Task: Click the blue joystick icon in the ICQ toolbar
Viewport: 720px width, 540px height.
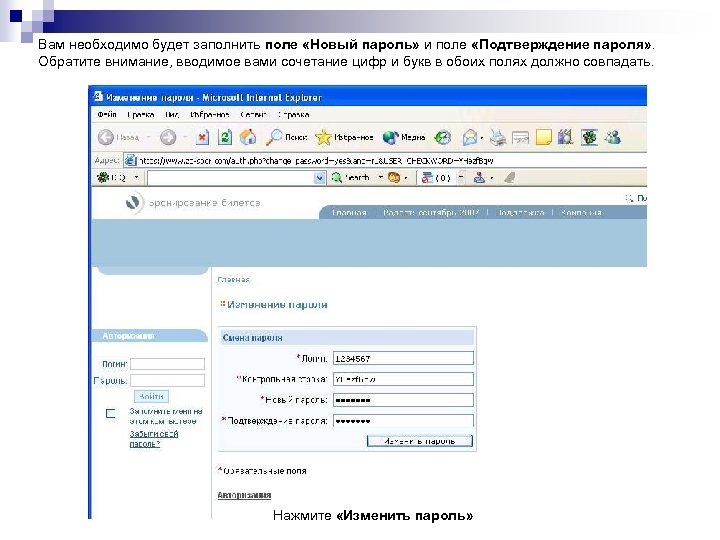Action: pos(480,178)
